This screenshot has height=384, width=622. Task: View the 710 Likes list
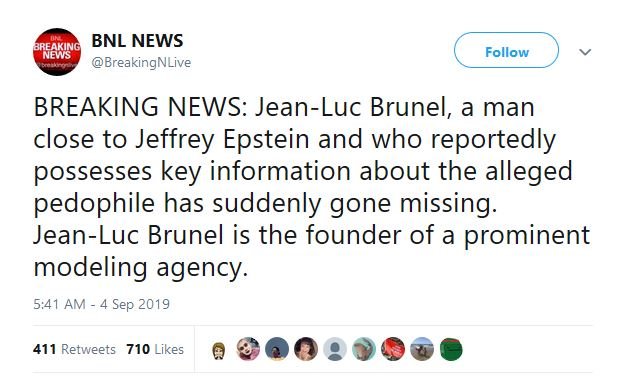[x=155, y=349]
